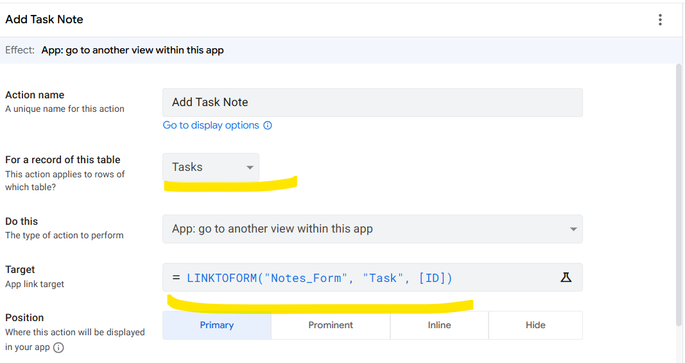
Task: Click the Action name label text
Action: tap(35, 95)
